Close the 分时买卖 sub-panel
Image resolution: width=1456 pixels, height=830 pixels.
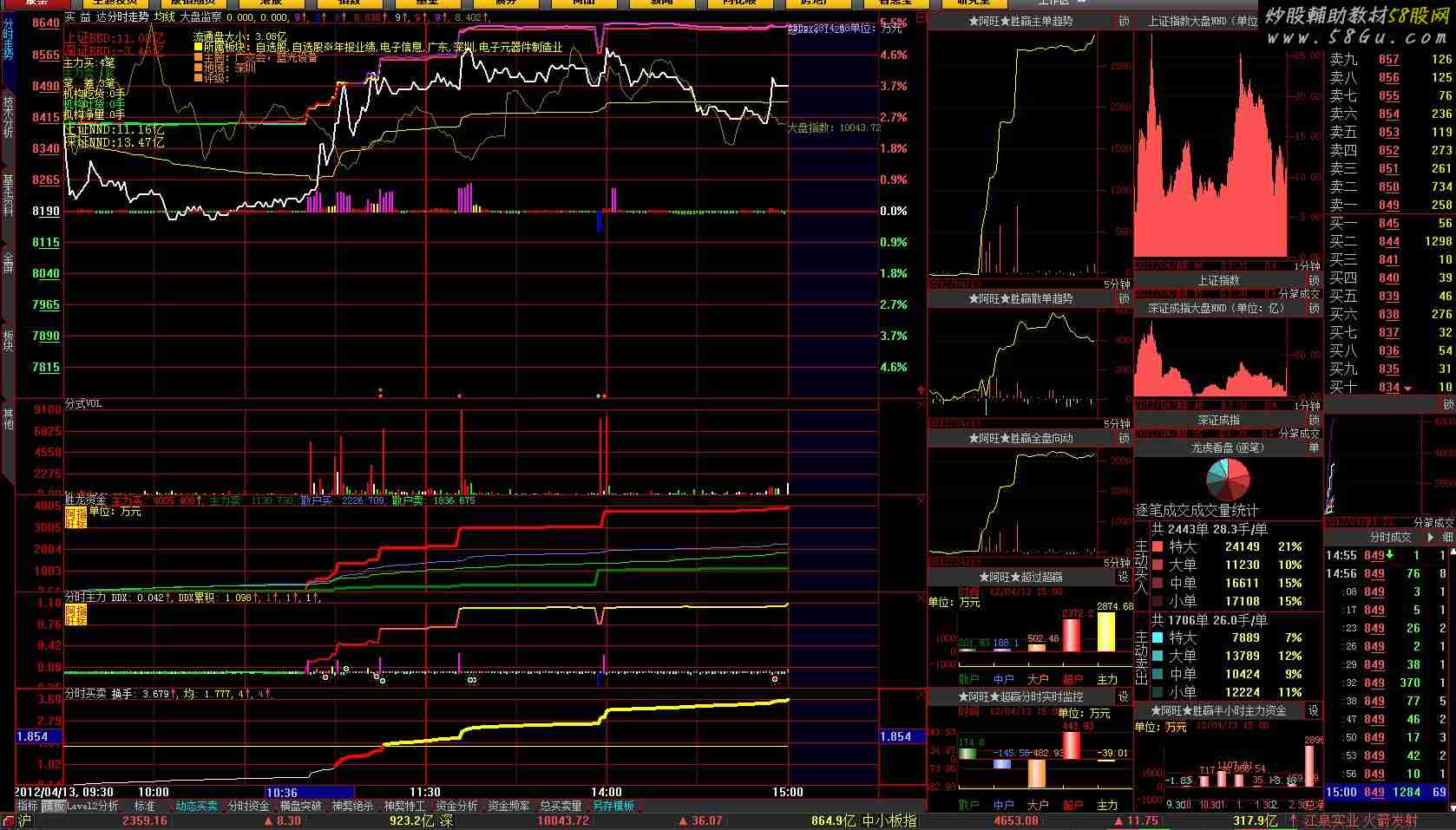[920, 696]
